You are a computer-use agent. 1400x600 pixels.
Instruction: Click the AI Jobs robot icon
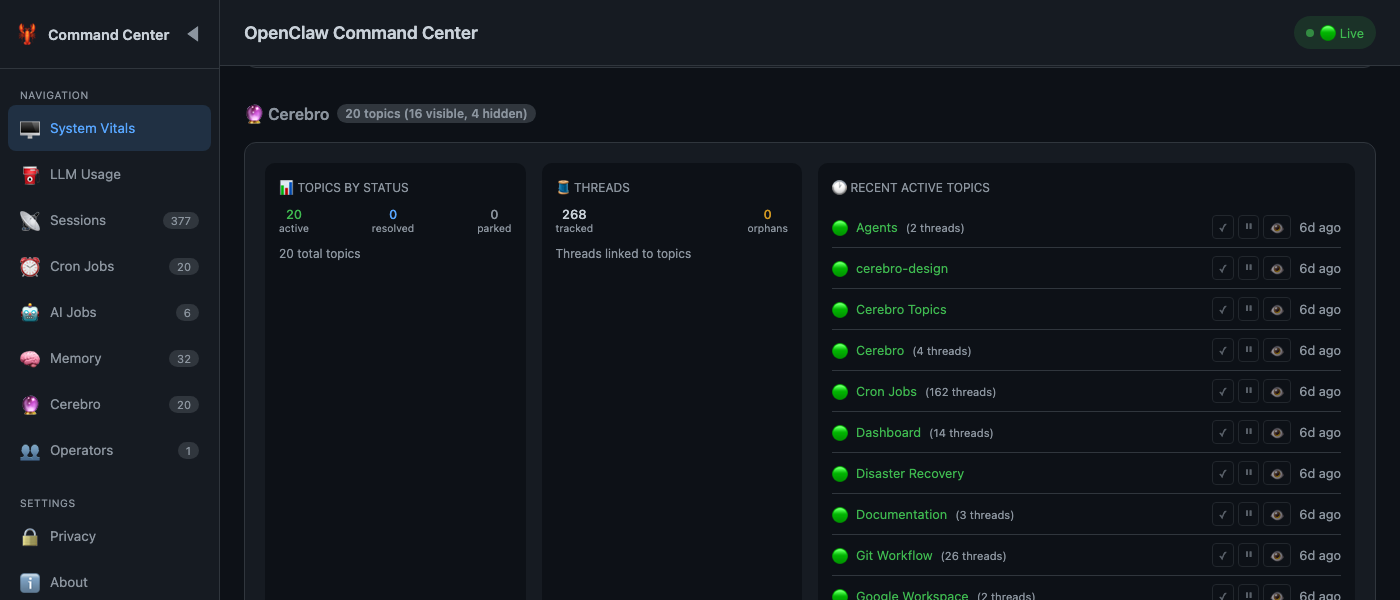[x=30, y=313]
